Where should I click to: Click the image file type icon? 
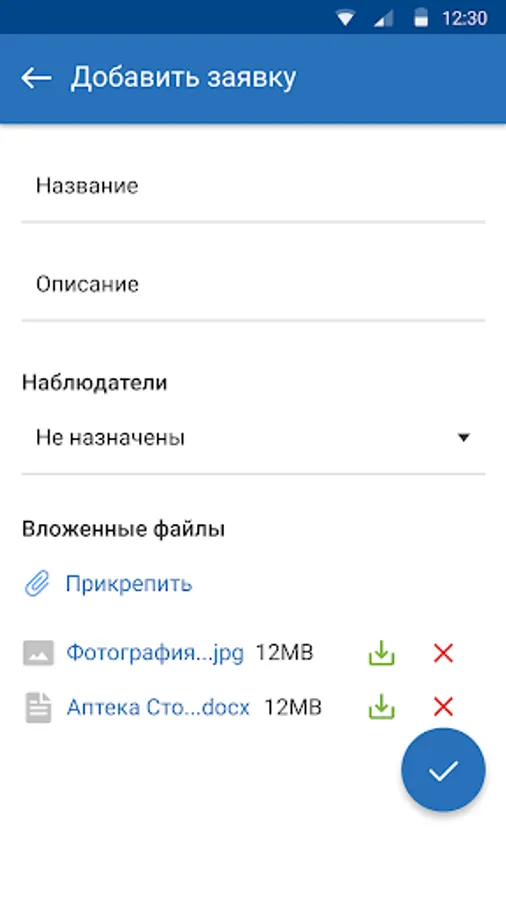[x=38, y=653]
